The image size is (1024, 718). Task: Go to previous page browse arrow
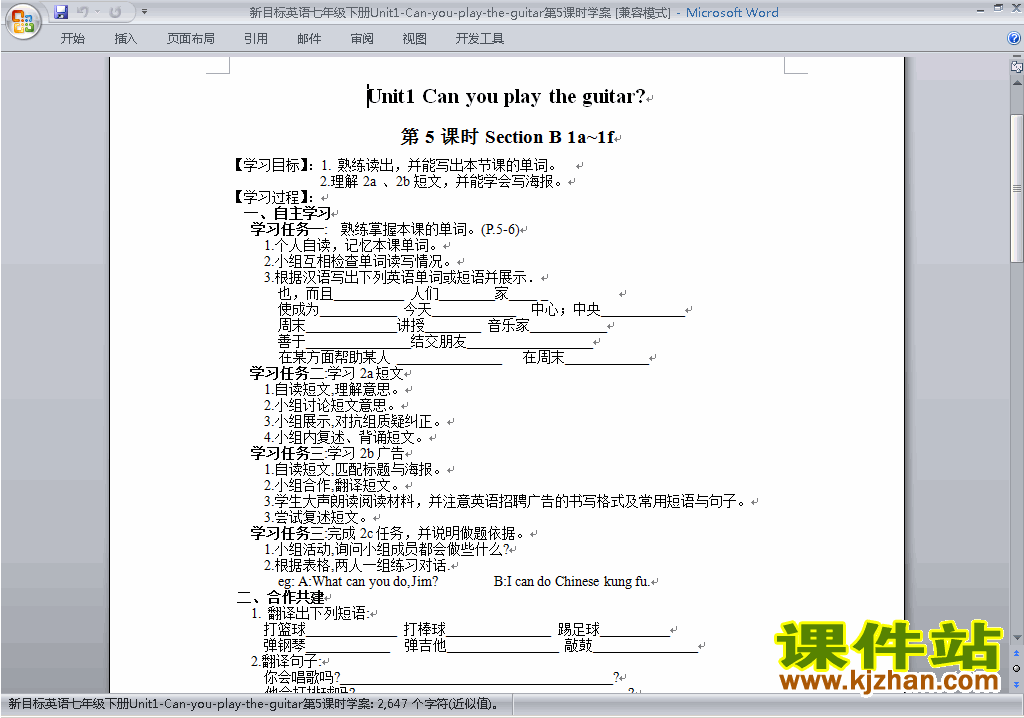1016,653
